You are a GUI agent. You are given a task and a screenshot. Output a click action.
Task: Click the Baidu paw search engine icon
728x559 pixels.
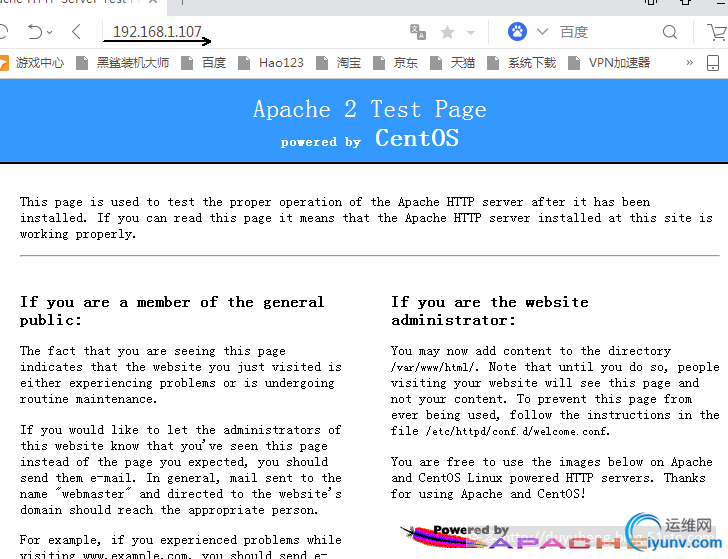click(517, 32)
